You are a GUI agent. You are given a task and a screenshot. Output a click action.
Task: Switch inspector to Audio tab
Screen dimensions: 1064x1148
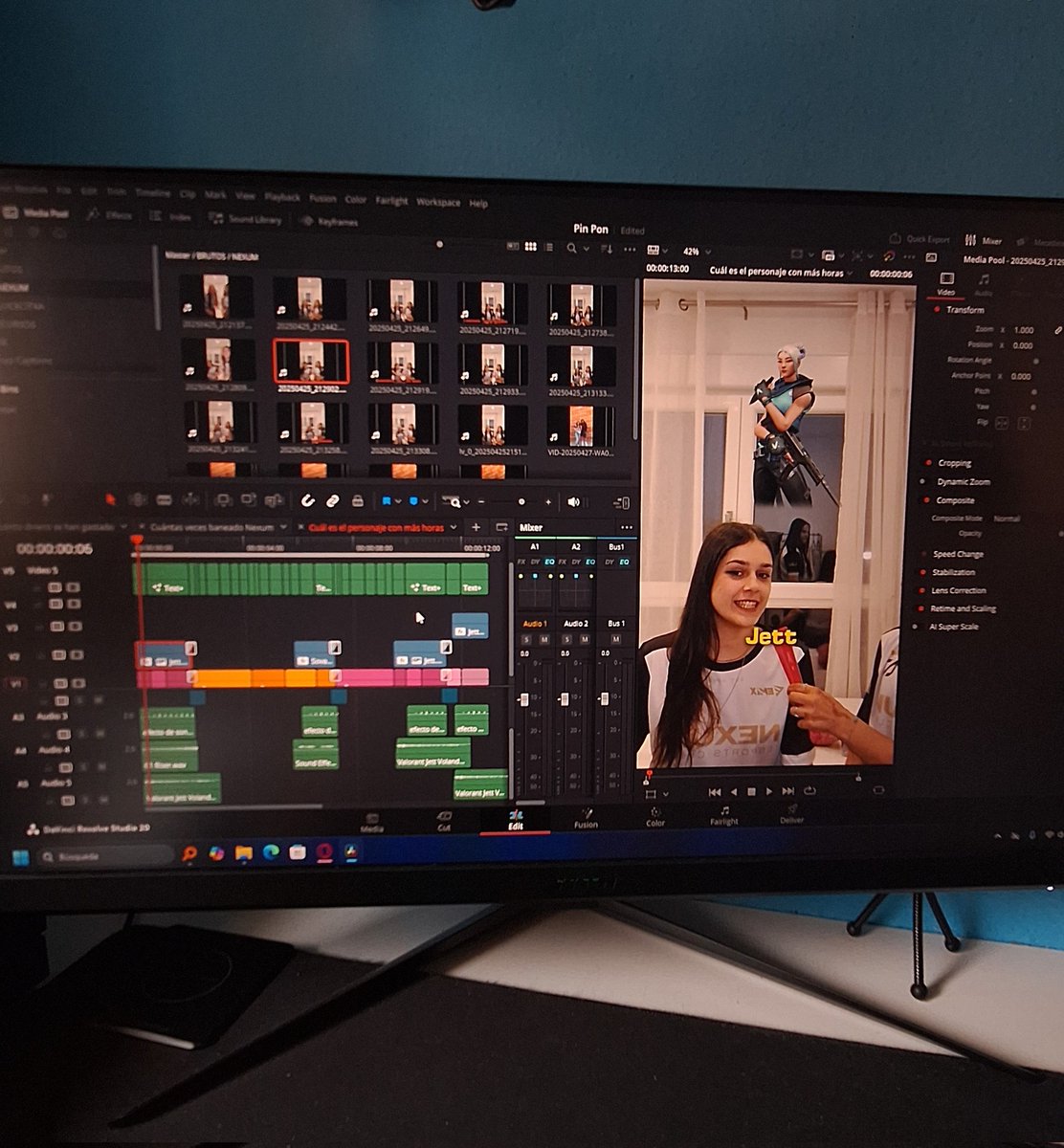coord(983,285)
